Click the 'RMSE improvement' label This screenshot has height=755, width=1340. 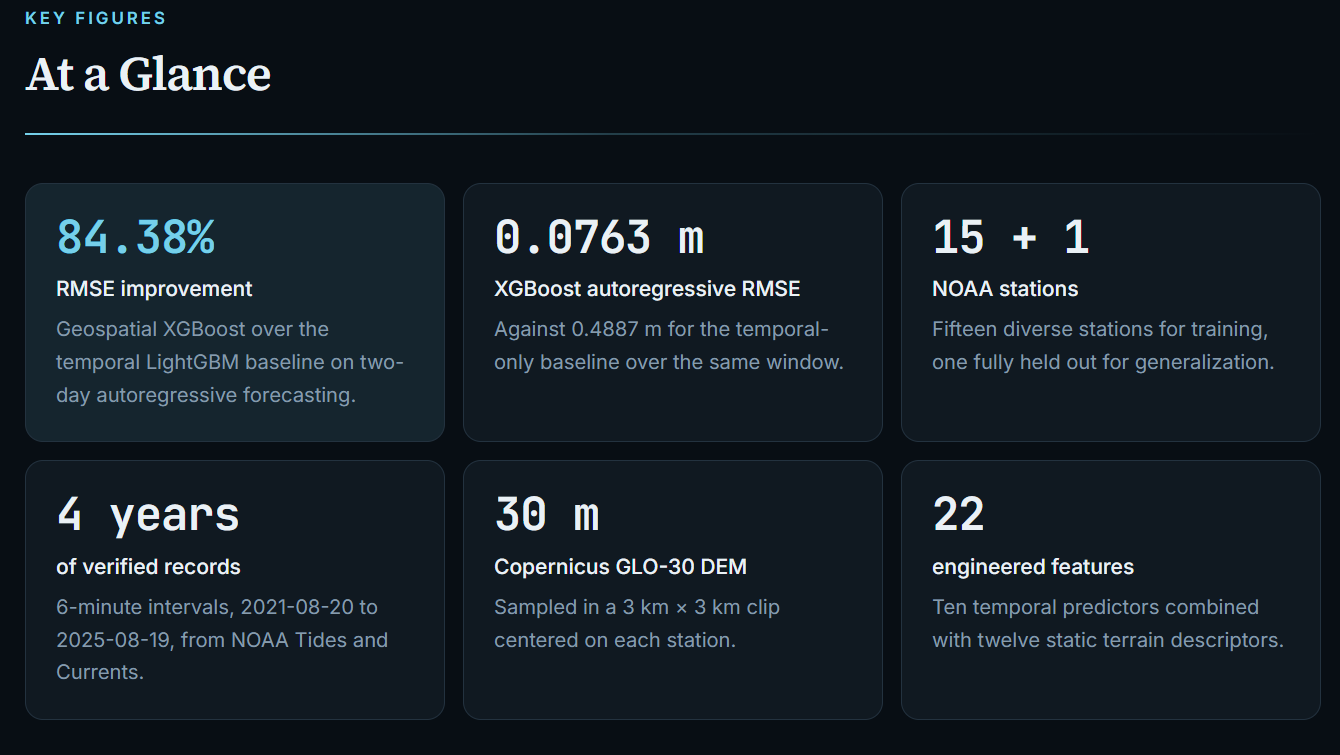click(155, 289)
